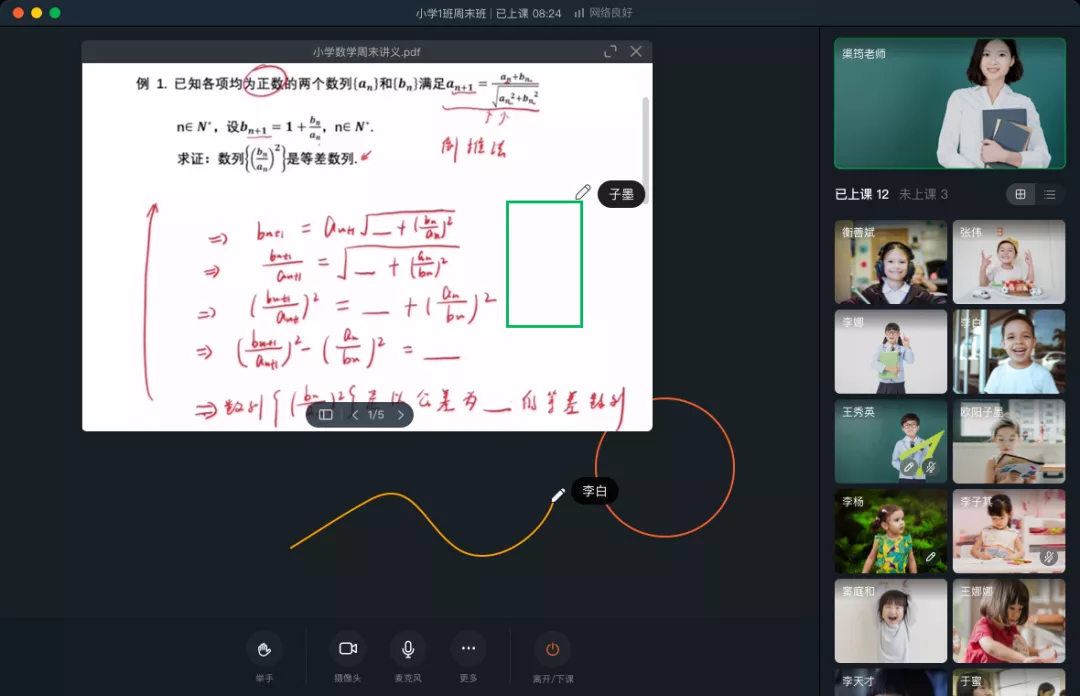Close the 小学数学周末讲义.pdf document panel
1080x696 pixels.
(x=636, y=52)
